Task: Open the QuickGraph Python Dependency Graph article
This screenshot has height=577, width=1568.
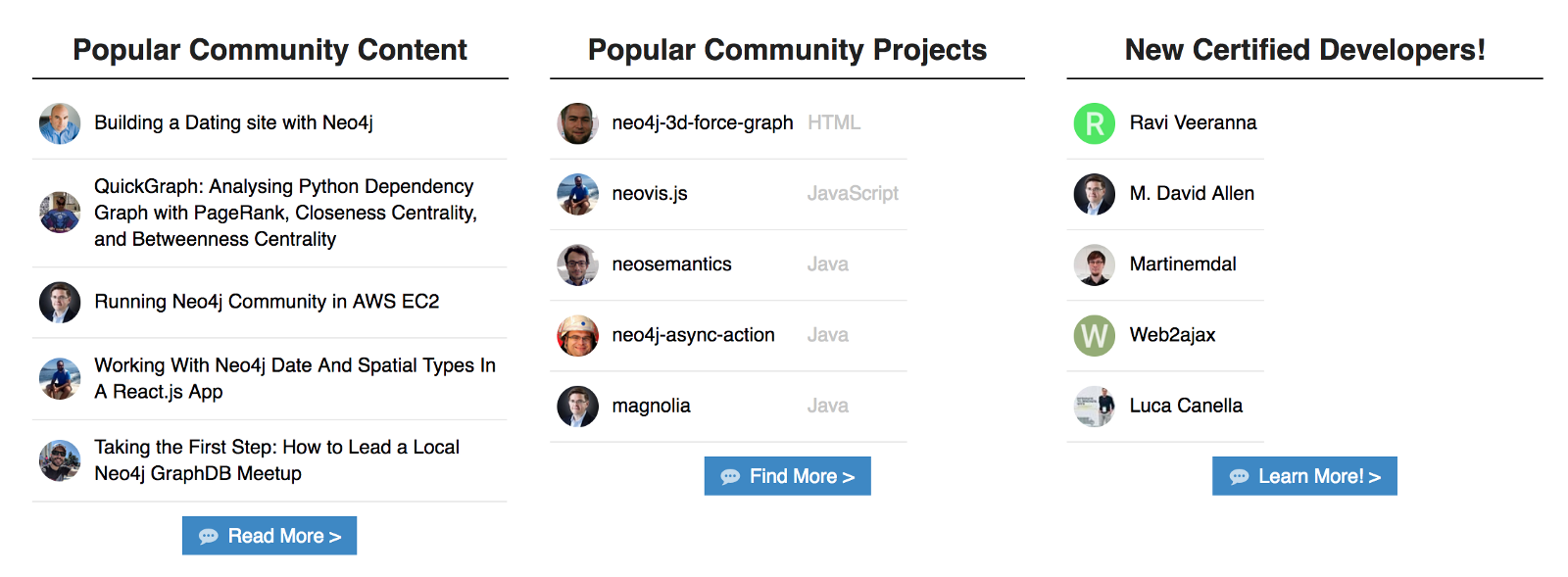Action: [x=285, y=213]
